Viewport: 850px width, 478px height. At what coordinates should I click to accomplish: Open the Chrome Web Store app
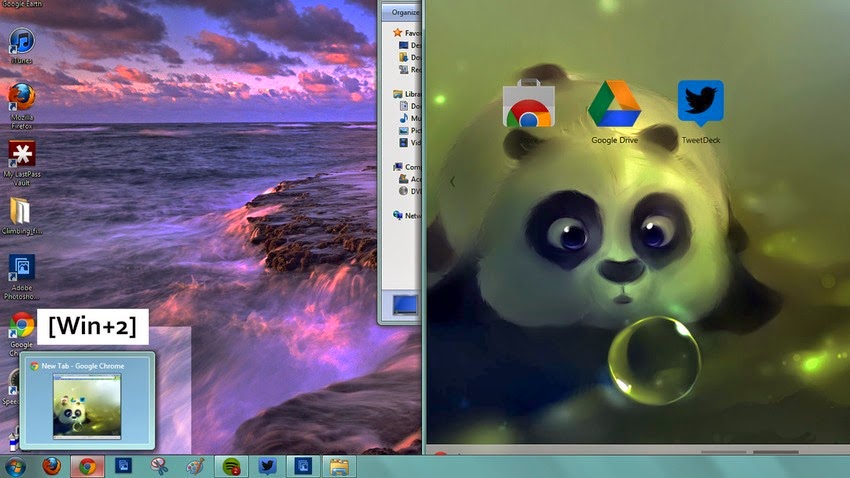pos(529,106)
